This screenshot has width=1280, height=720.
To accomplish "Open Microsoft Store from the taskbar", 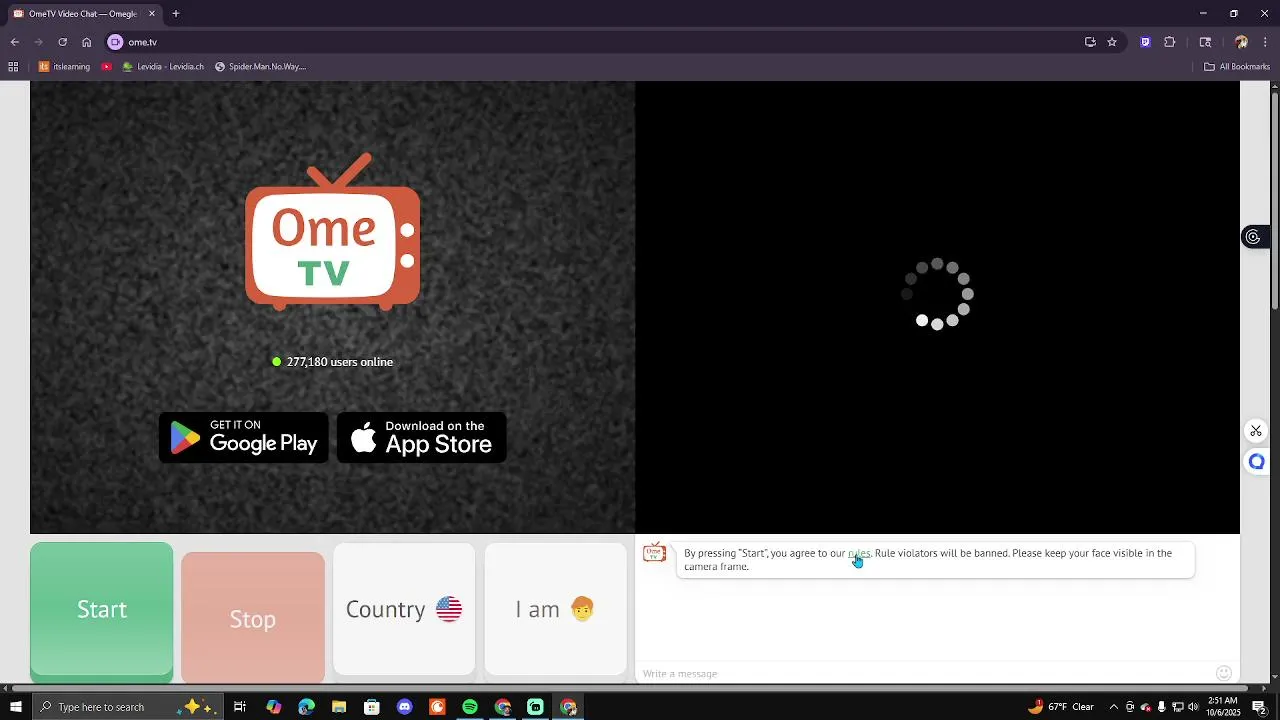I will tap(371, 707).
